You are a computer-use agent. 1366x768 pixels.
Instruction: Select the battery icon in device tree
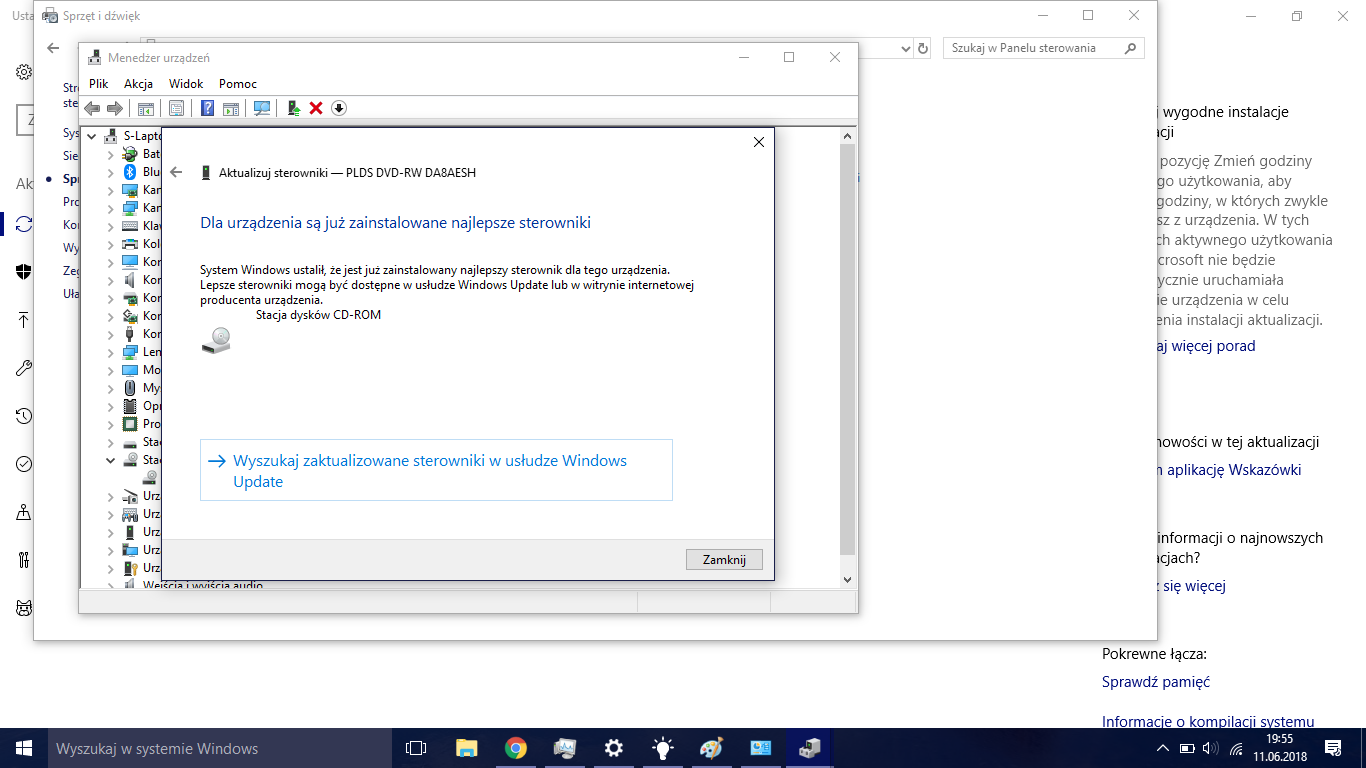click(x=130, y=154)
